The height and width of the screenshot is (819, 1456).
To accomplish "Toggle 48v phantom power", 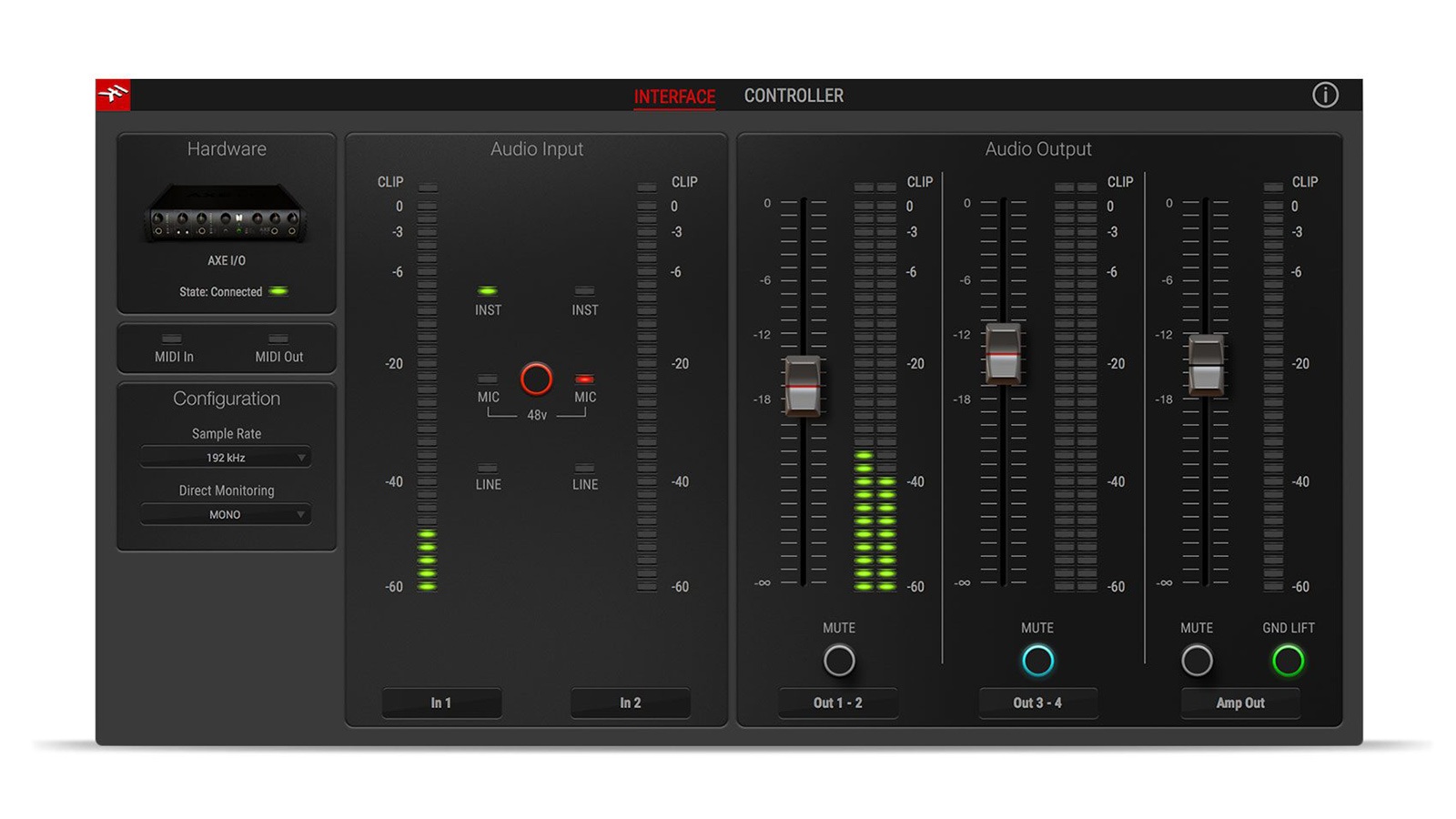I will [x=536, y=379].
